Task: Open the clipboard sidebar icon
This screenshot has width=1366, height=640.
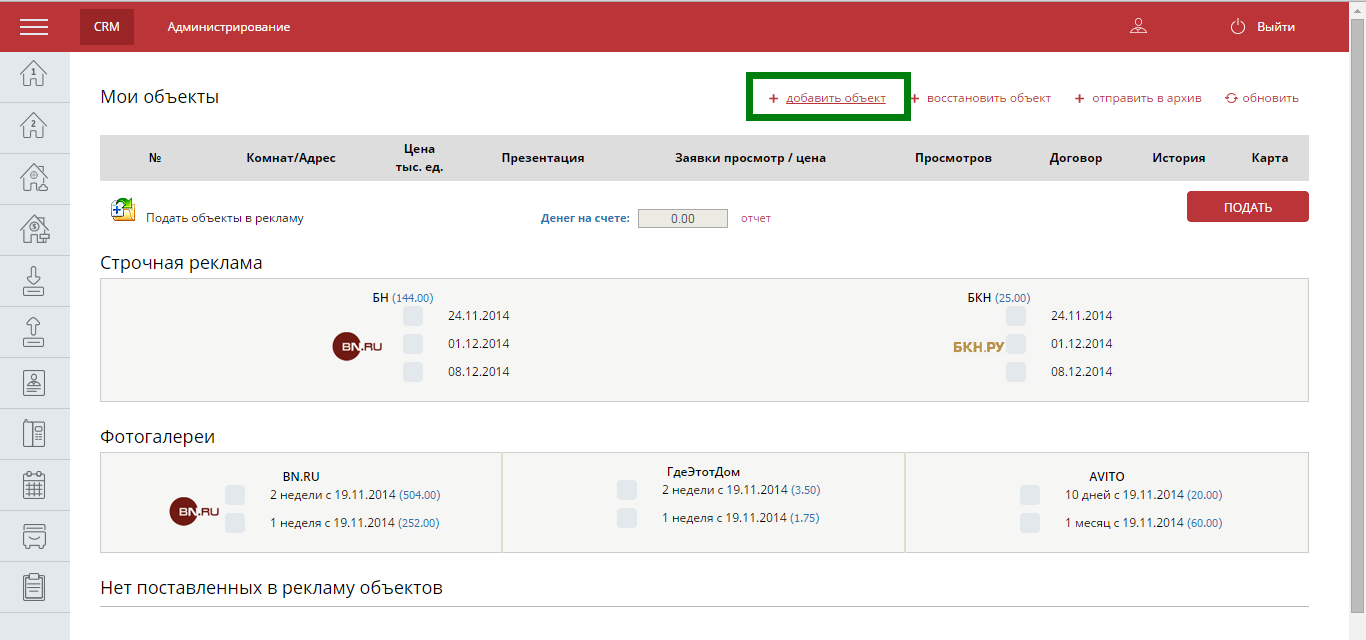Action: point(34,586)
